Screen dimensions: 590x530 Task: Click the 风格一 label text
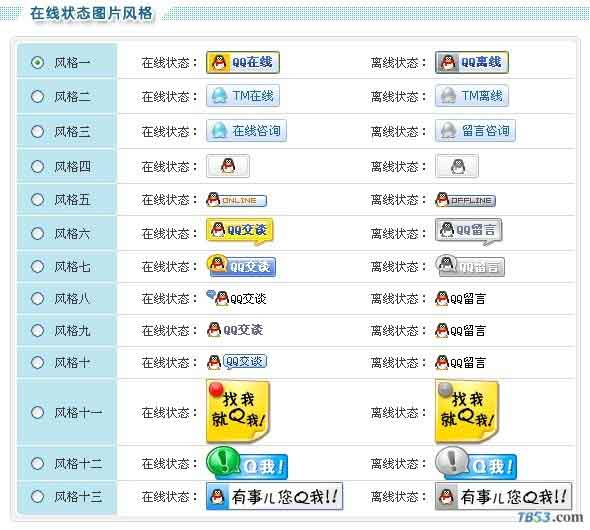pyautogui.click(x=72, y=62)
